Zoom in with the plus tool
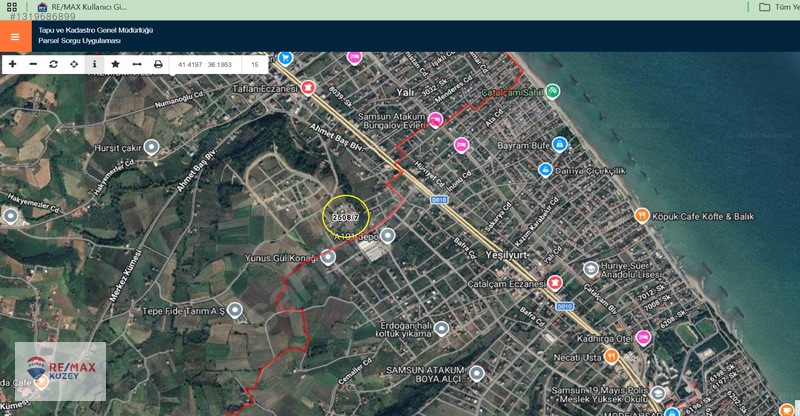Viewport: 800px width, 416px height. [13, 64]
